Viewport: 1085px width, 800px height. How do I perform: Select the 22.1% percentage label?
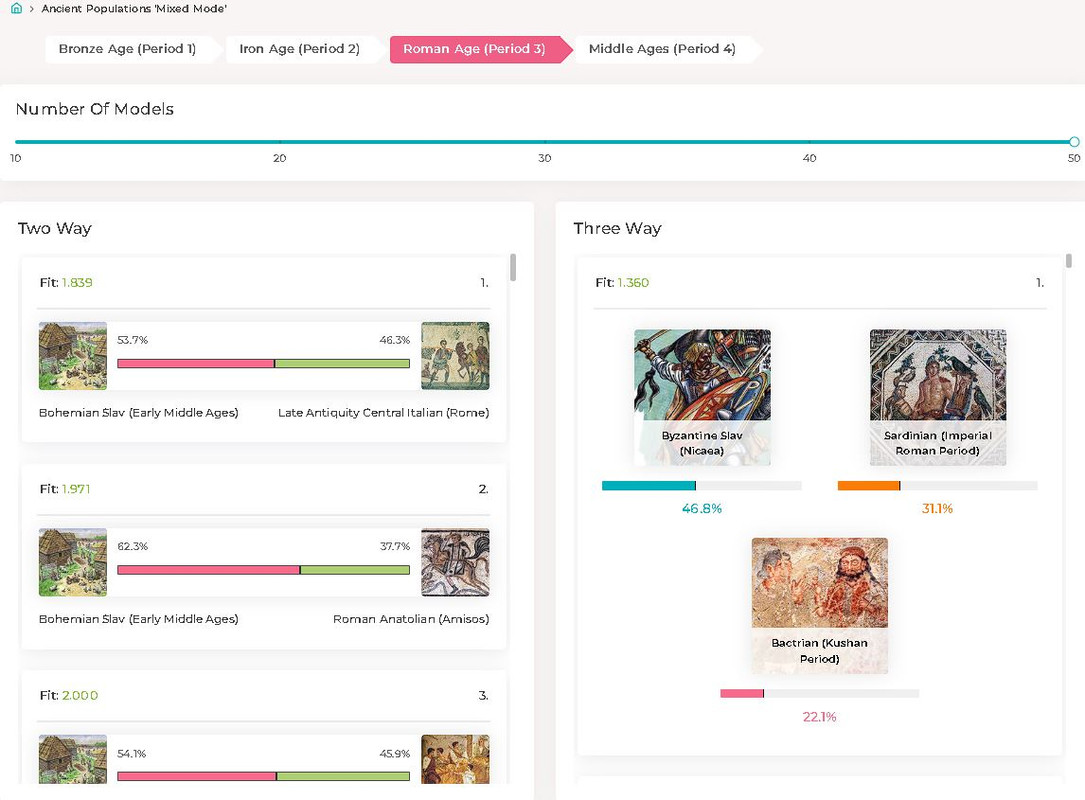819,717
